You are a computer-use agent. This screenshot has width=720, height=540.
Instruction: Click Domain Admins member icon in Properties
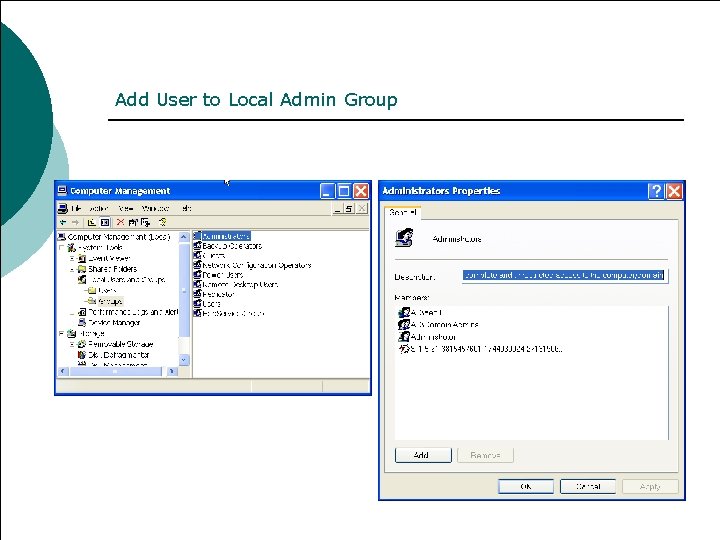pyautogui.click(x=404, y=325)
